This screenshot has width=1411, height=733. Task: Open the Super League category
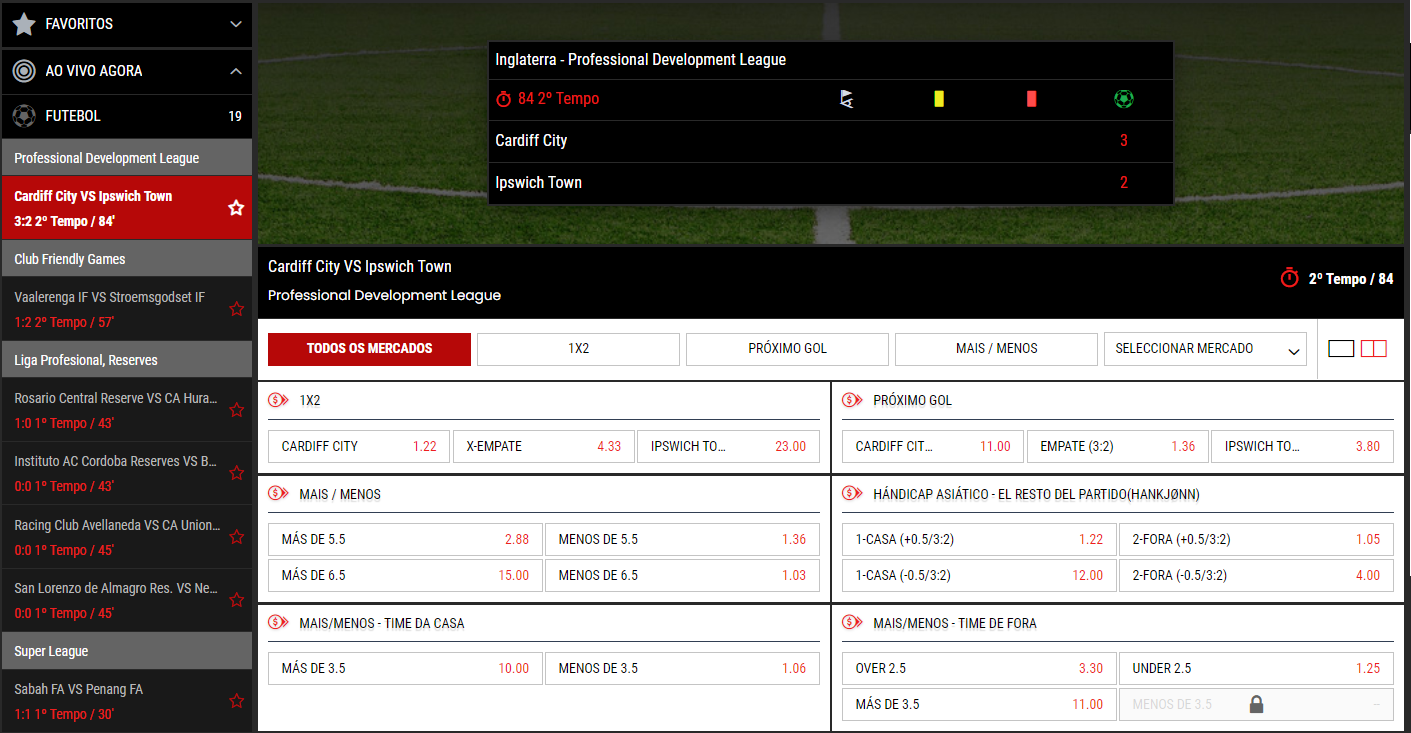[x=127, y=651]
